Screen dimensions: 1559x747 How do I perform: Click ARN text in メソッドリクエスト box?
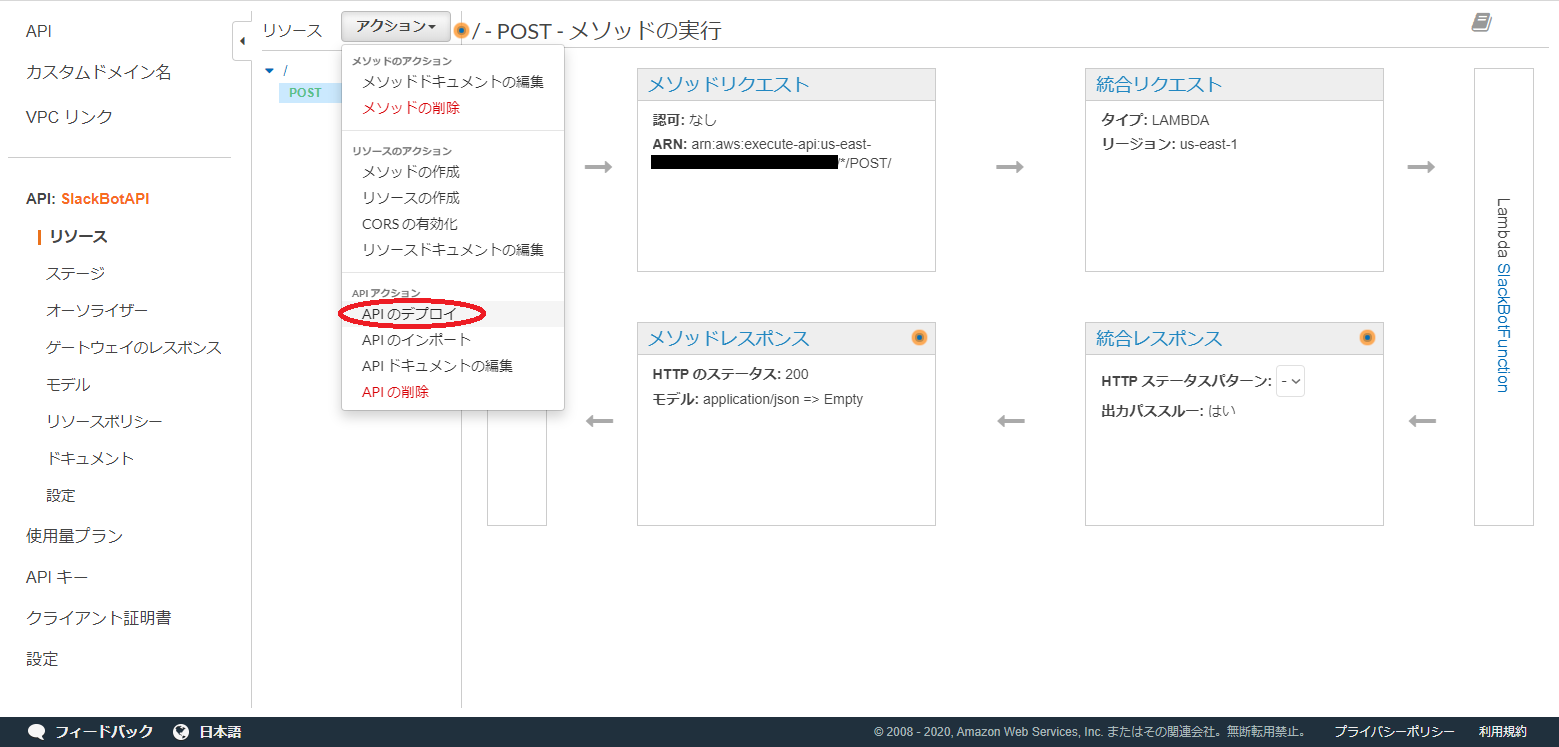(x=771, y=153)
